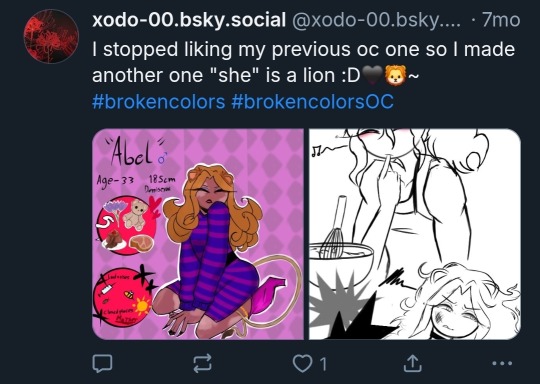
Task: Click the greyed @xodo-00.bsky handle
Action: [x=376, y=20]
